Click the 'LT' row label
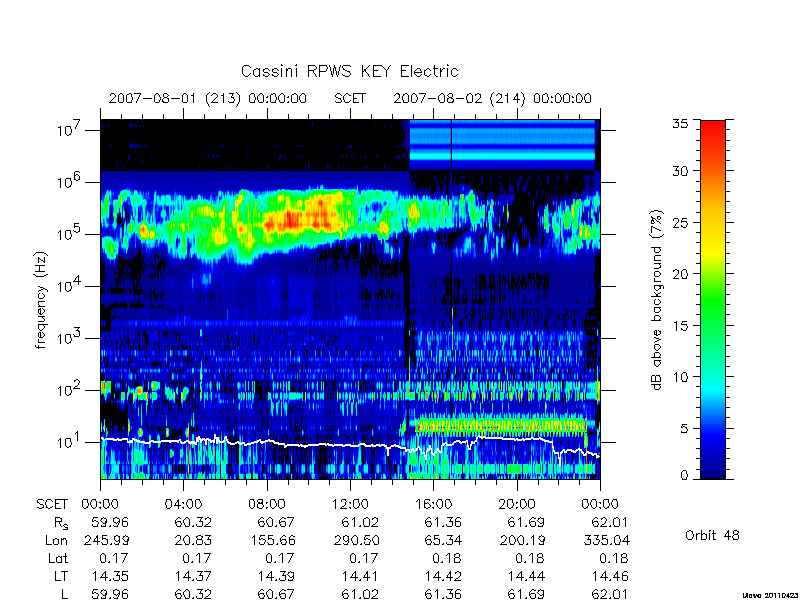The image size is (800, 600). [x=61, y=576]
